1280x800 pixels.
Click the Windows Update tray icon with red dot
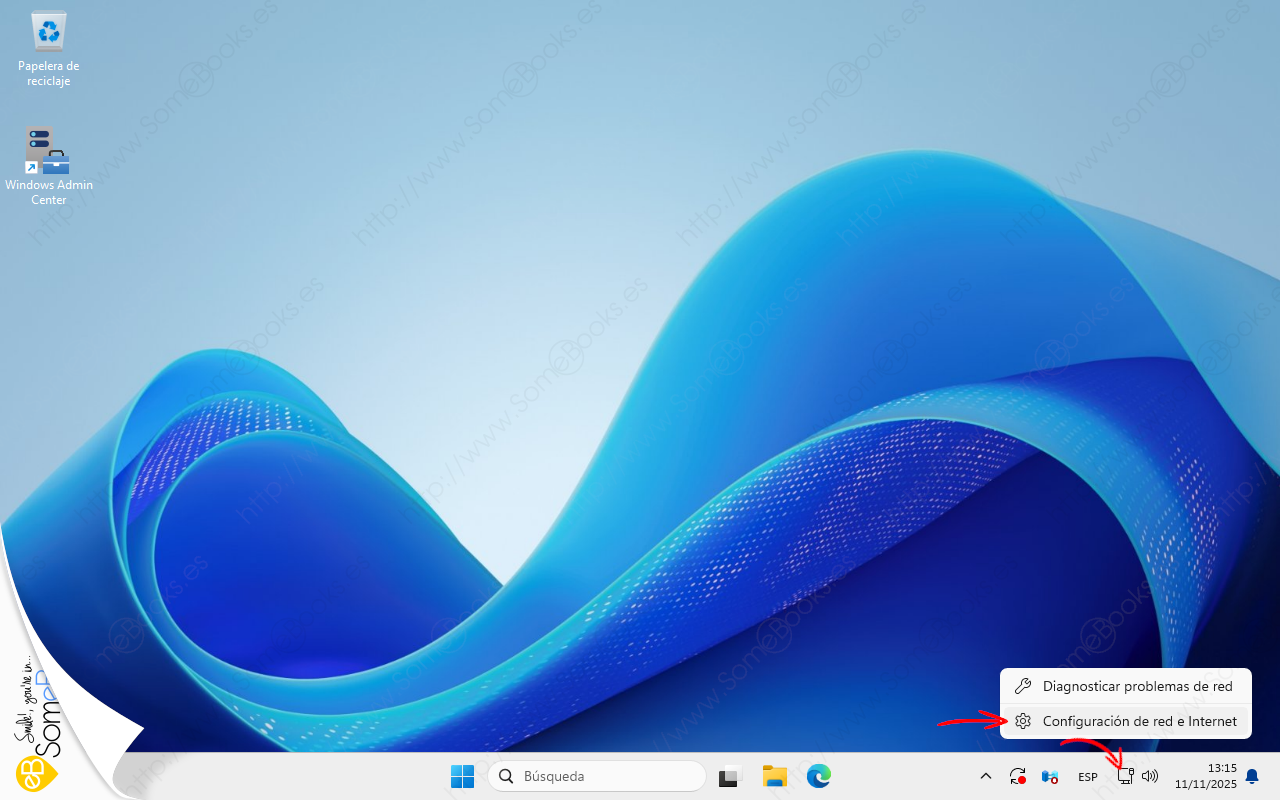point(1018,776)
